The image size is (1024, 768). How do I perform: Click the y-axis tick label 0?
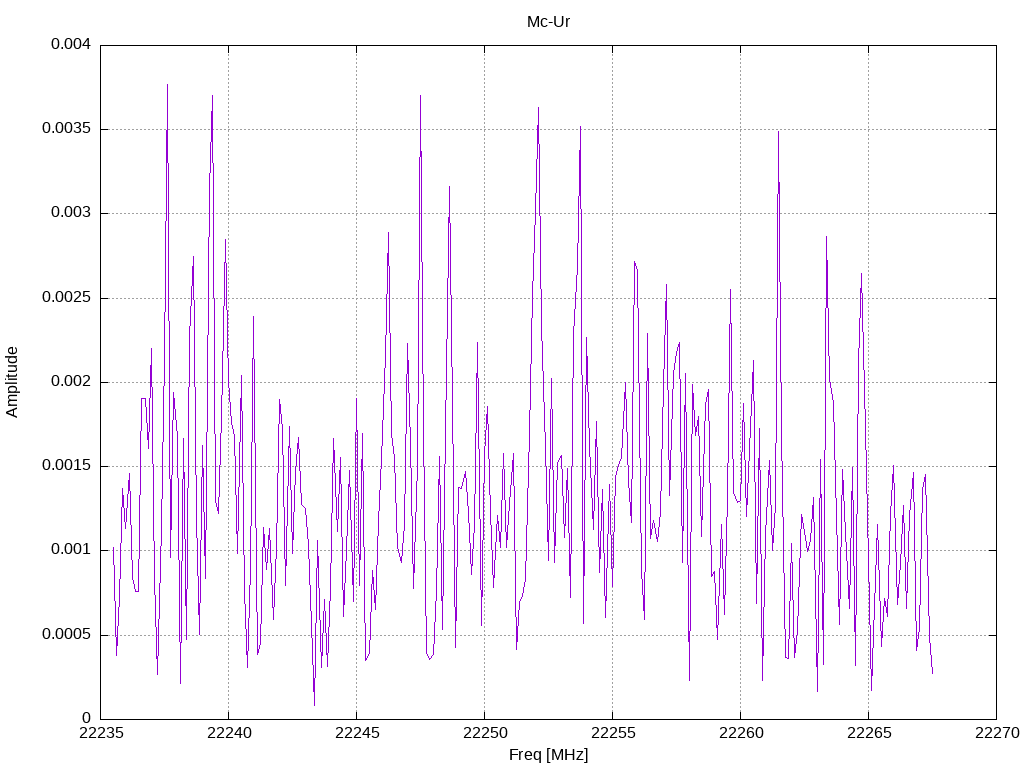(x=86, y=718)
